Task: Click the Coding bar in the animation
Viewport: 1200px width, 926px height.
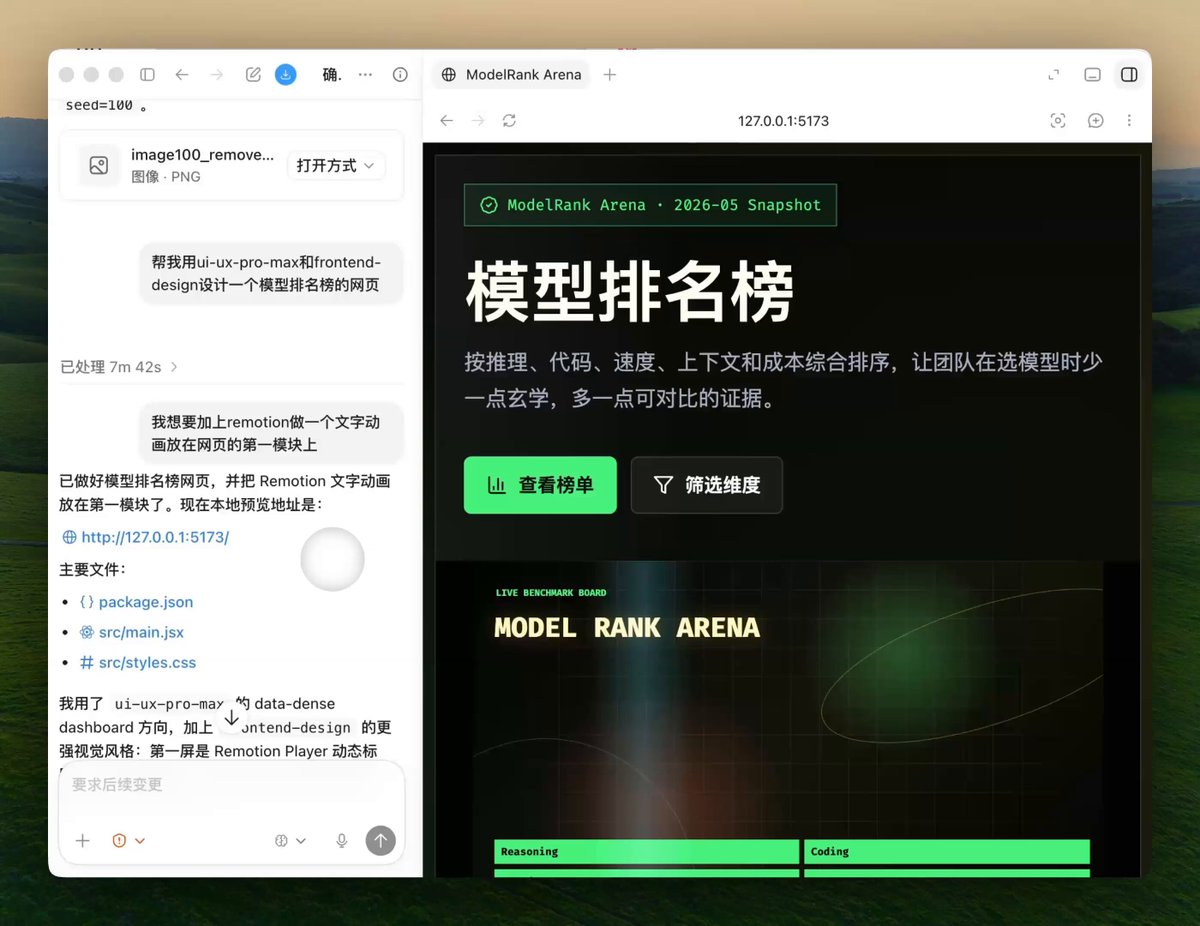Action: click(947, 852)
